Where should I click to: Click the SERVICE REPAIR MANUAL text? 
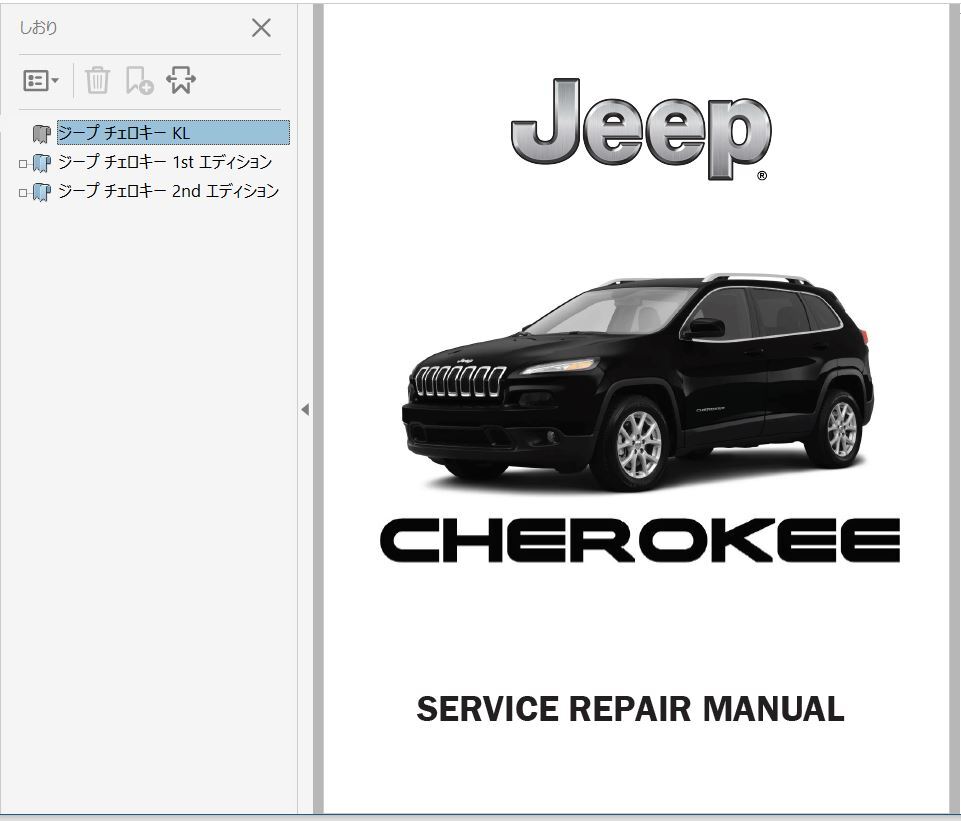tap(630, 709)
